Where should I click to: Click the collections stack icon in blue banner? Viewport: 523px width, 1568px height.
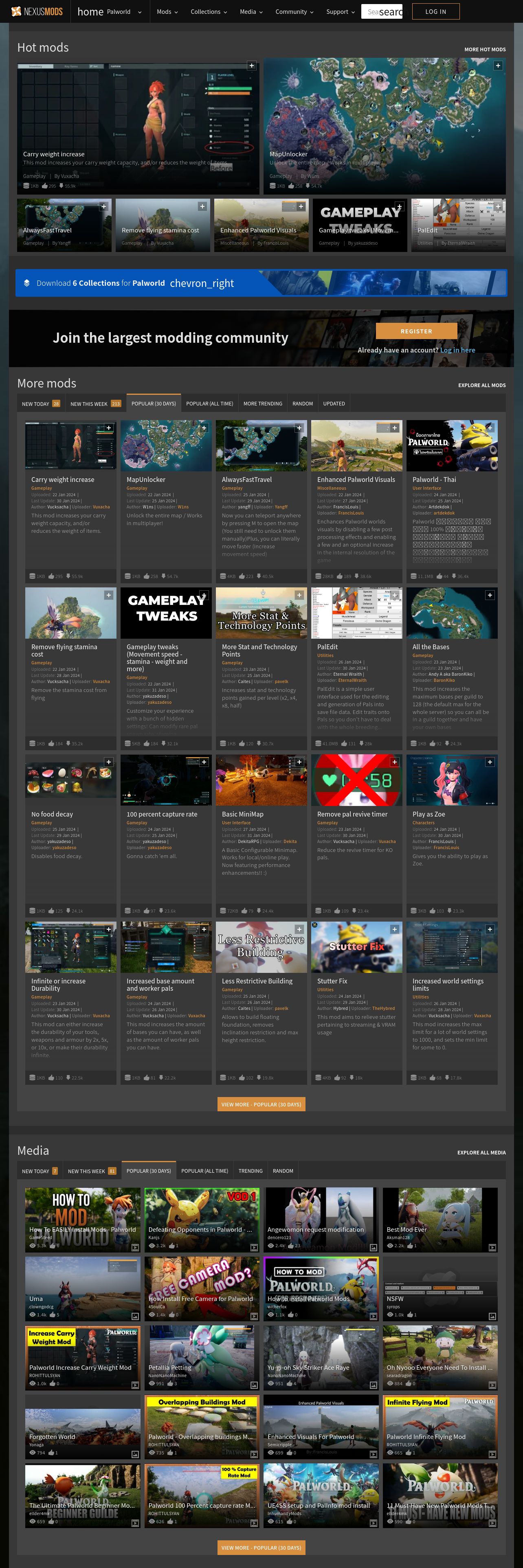coord(27,283)
